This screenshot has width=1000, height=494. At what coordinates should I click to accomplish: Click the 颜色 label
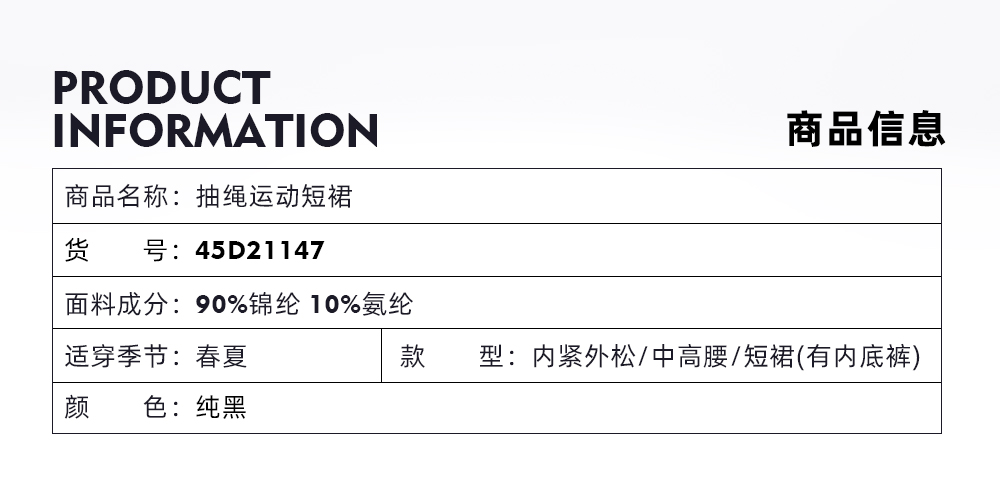coord(116,408)
